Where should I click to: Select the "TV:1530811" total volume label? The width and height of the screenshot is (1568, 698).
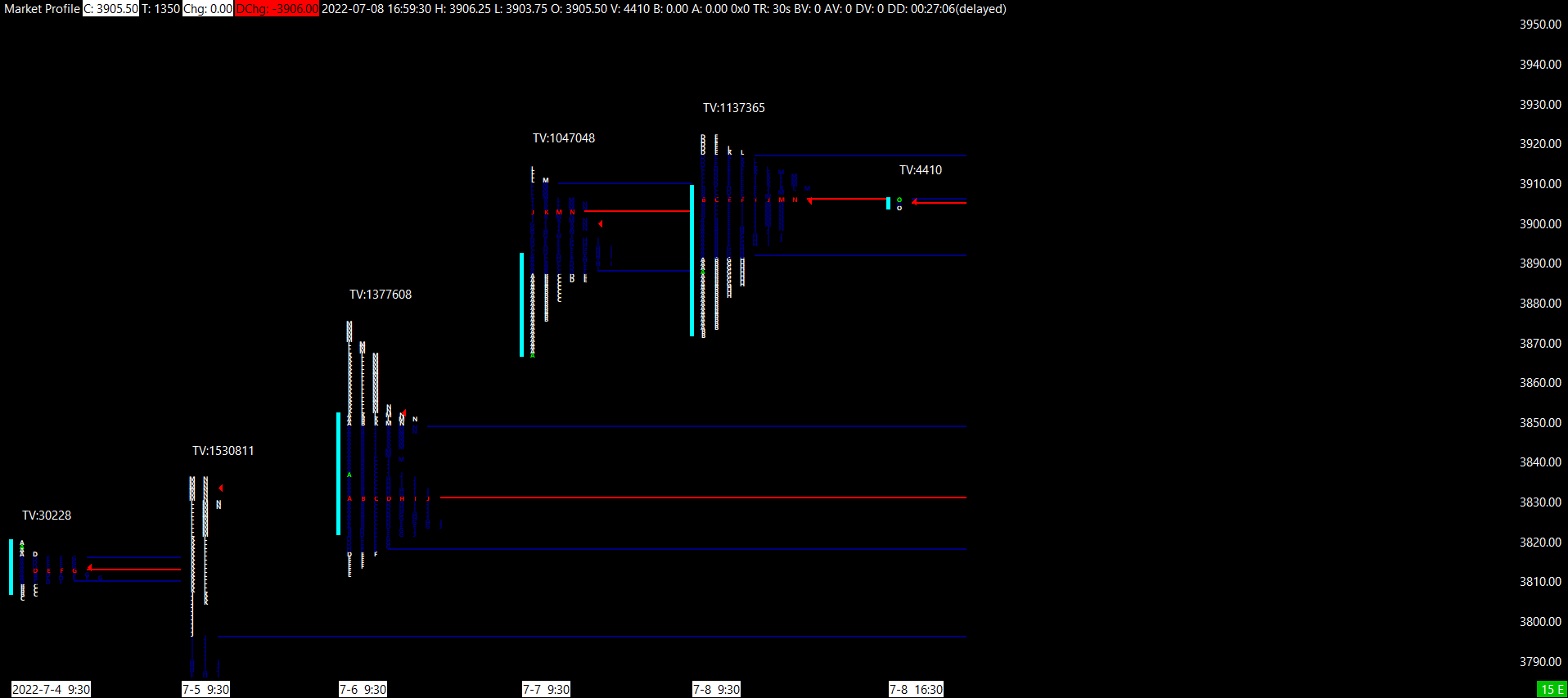tap(223, 451)
